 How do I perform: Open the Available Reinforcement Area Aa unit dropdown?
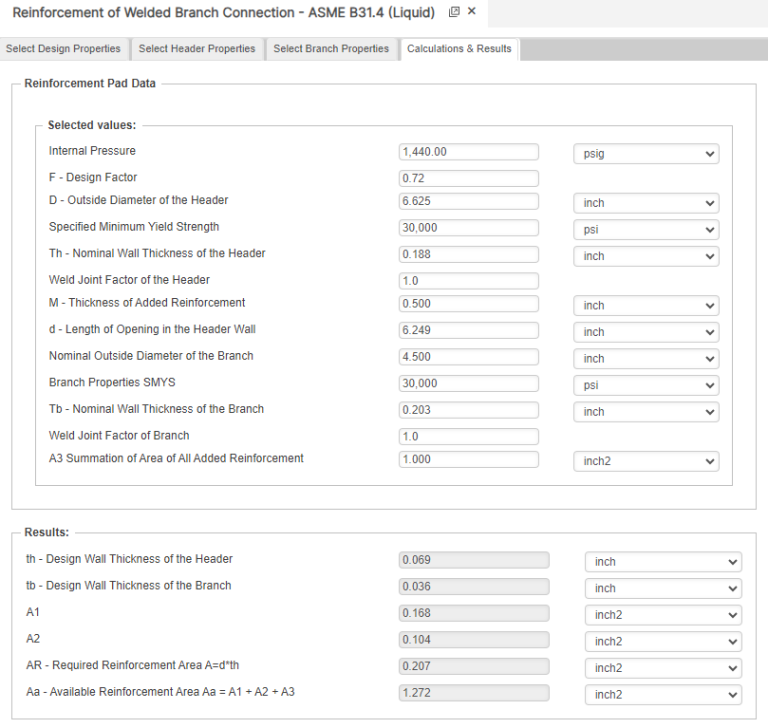coord(662,695)
